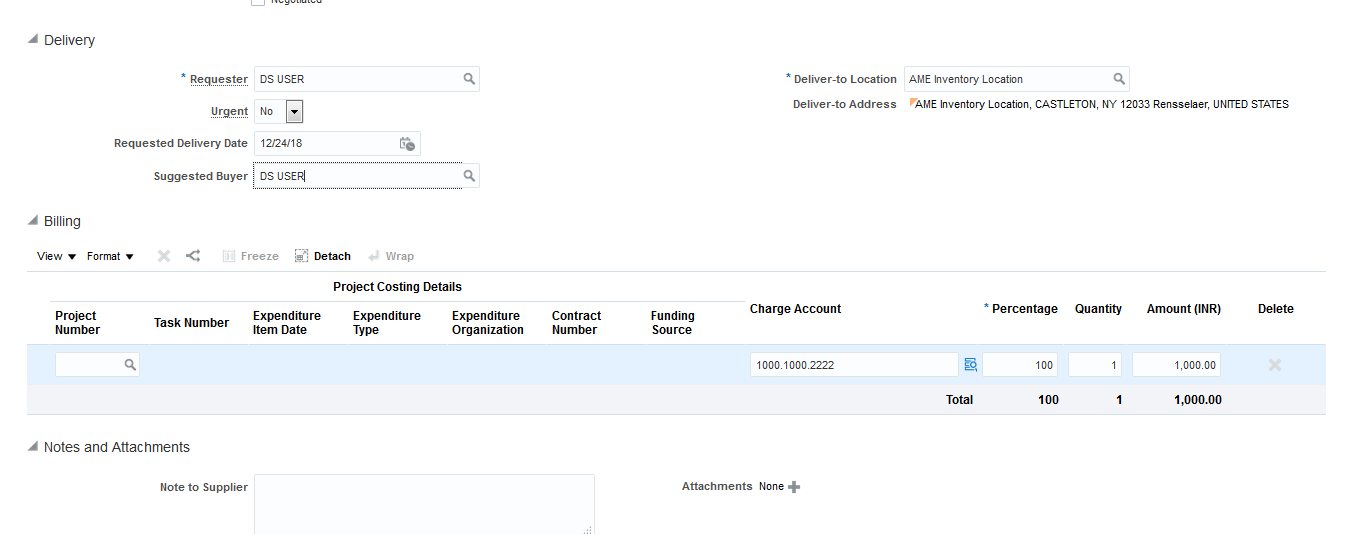Screen dimensions: 1345x534
Task: Open the Format menu in Billing
Action: [x=110, y=256]
